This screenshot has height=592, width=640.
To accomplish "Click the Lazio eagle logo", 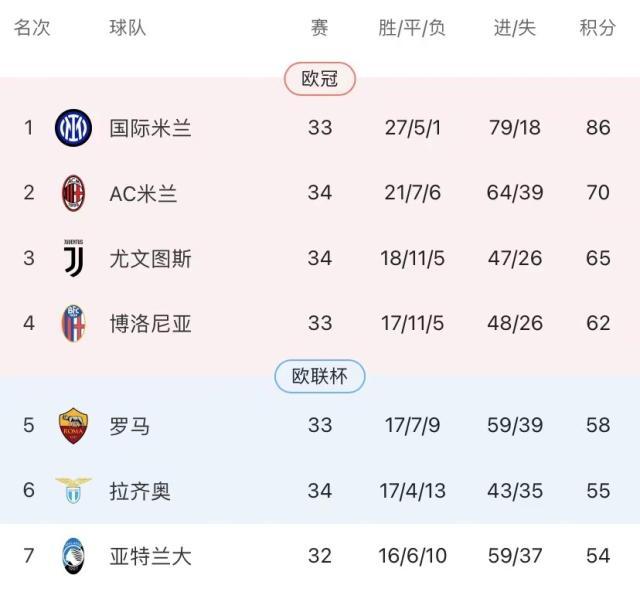I will point(73,490).
